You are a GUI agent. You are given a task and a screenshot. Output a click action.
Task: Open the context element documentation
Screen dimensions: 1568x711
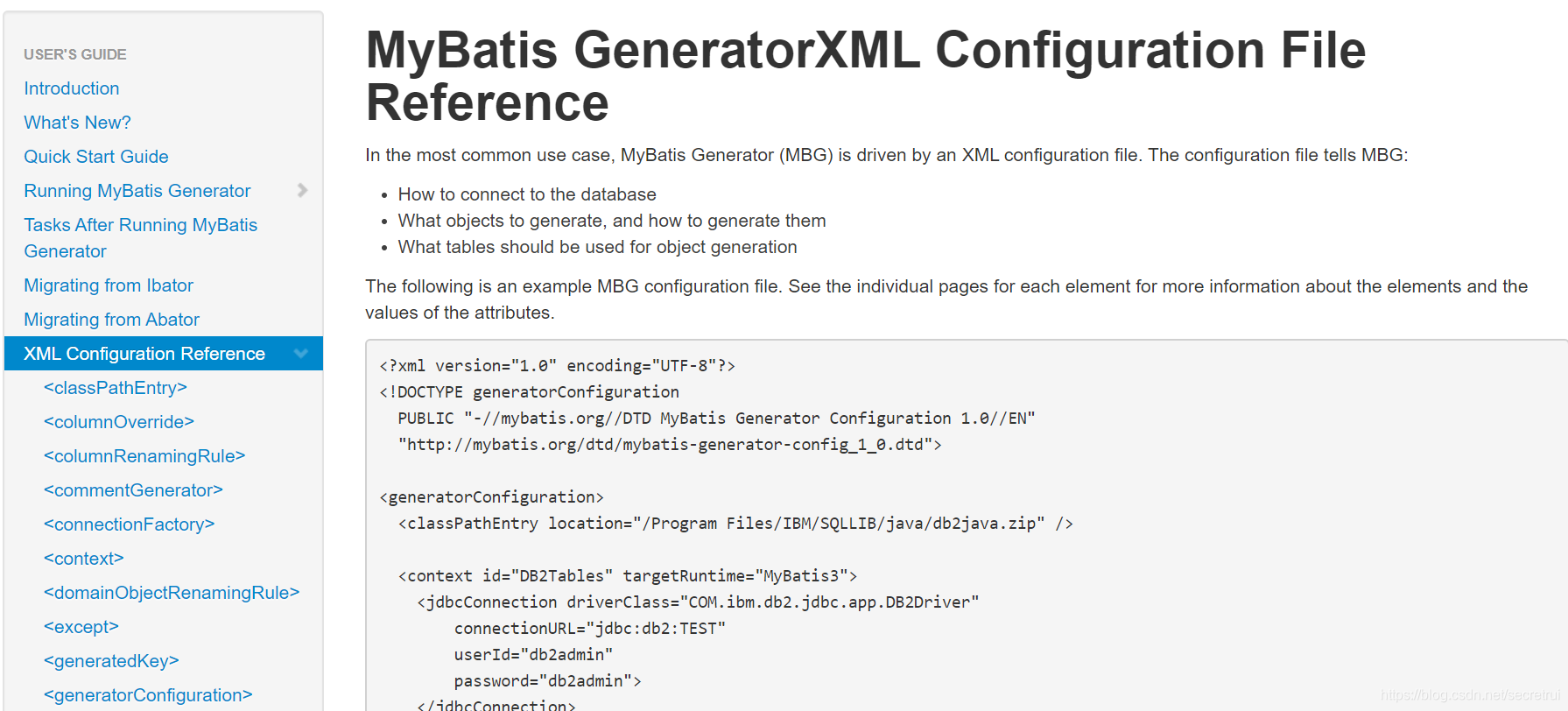click(83, 558)
